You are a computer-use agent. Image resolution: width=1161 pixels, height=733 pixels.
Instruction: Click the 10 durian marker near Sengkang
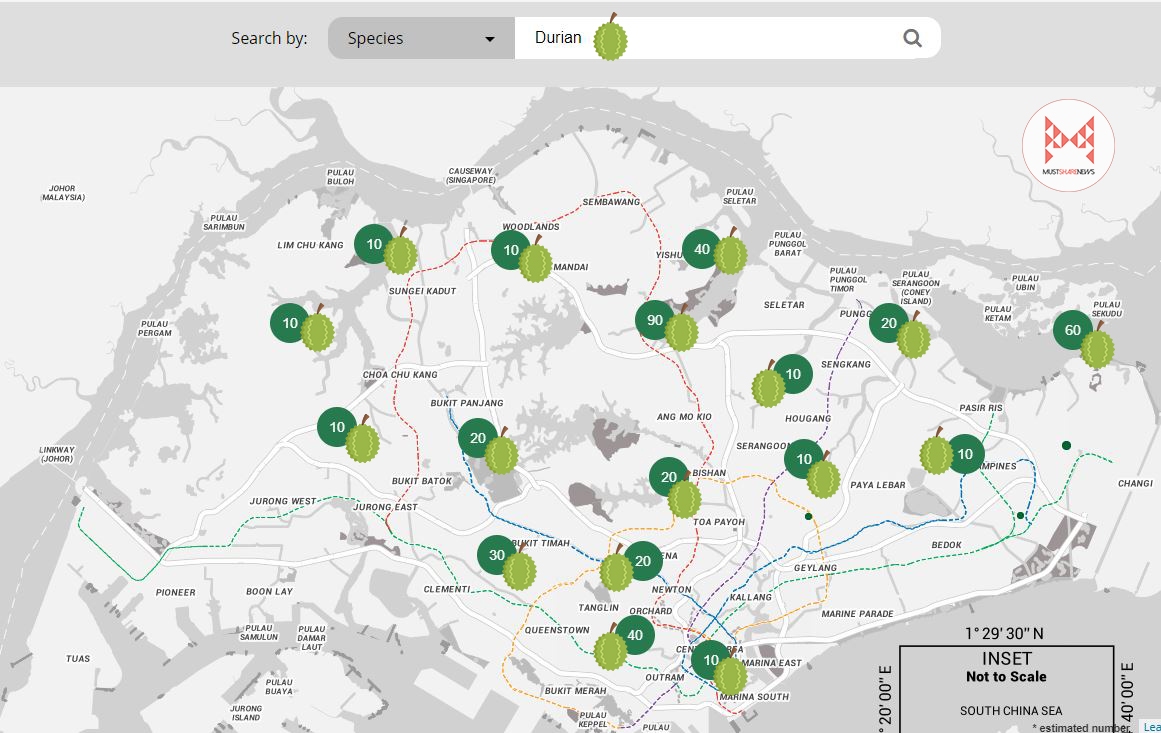click(x=793, y=375)
